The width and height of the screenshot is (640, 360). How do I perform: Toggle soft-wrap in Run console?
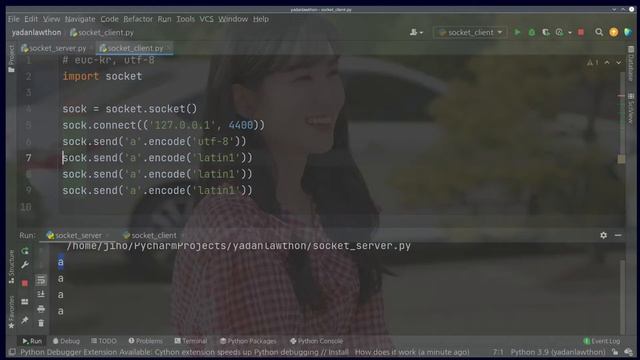point(41,280)
